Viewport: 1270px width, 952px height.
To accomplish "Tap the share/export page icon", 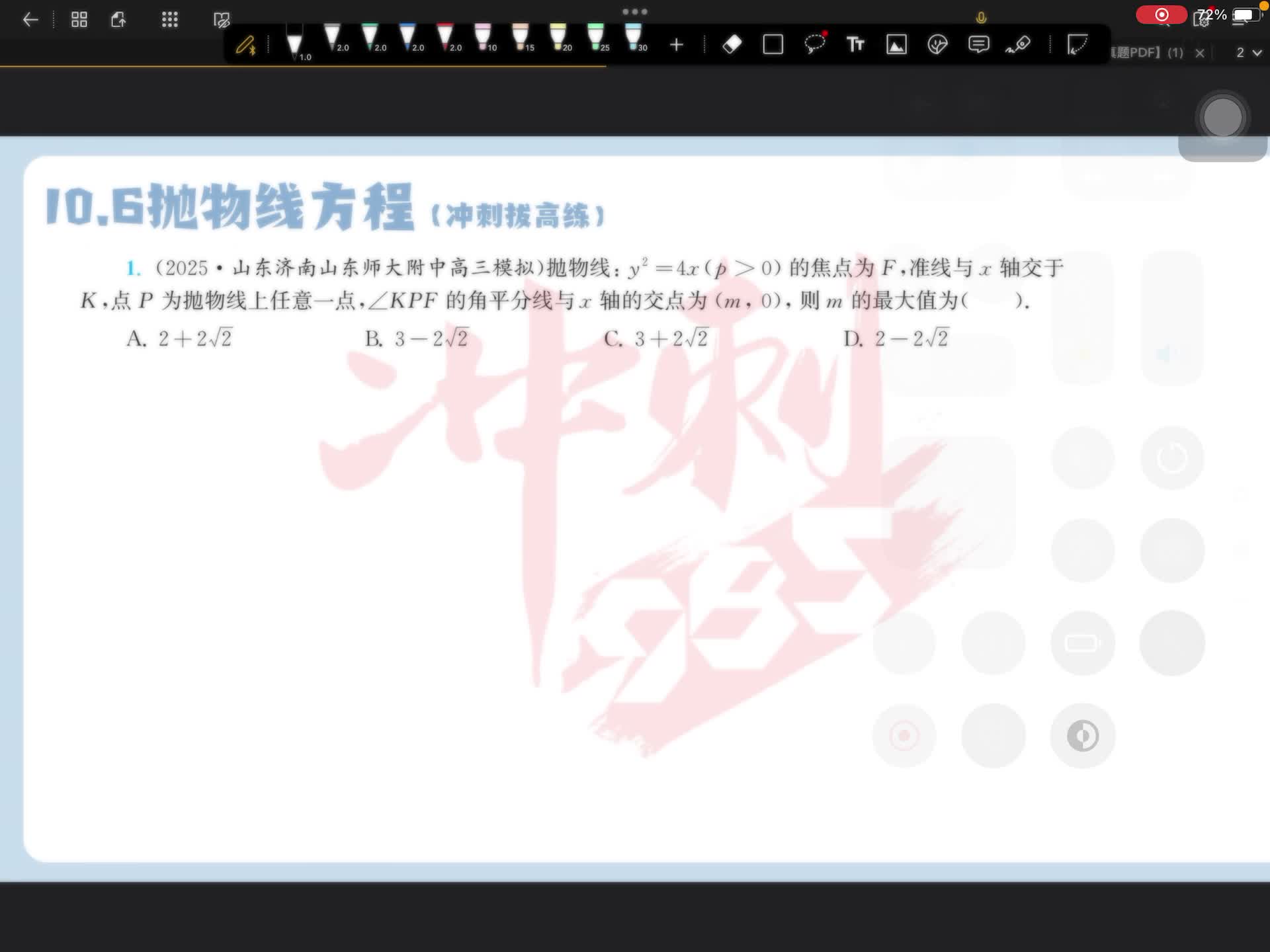I will coord(118,20).
